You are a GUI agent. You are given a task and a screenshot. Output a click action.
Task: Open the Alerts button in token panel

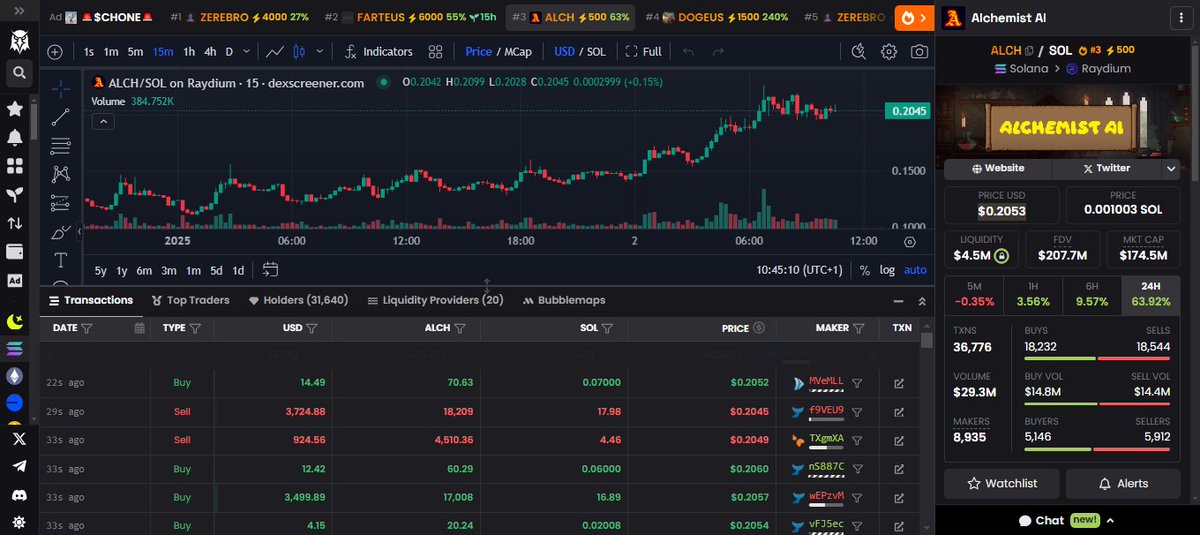(x=1123, y=483)
